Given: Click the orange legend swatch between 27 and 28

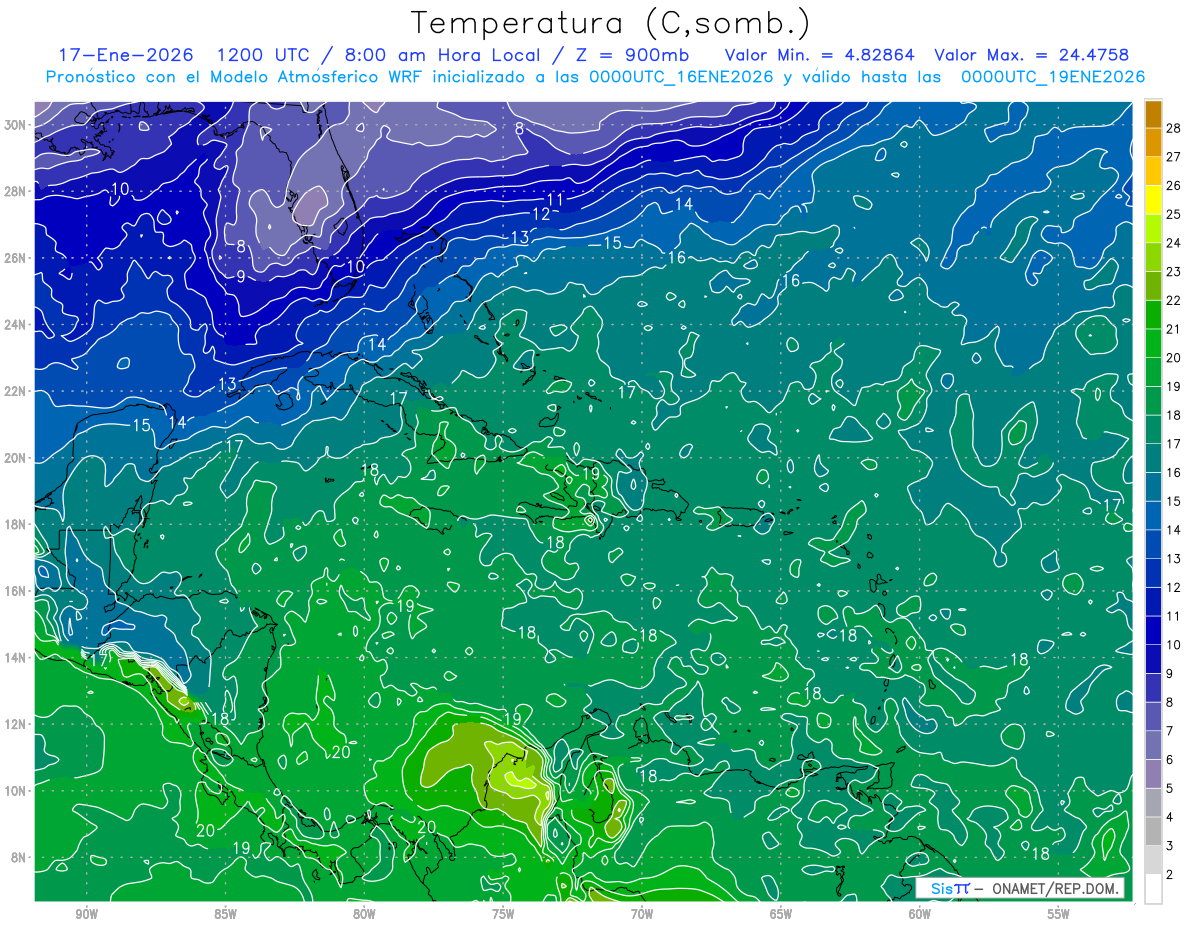Looking at the screenshot, I should [x=1154, y=142].
